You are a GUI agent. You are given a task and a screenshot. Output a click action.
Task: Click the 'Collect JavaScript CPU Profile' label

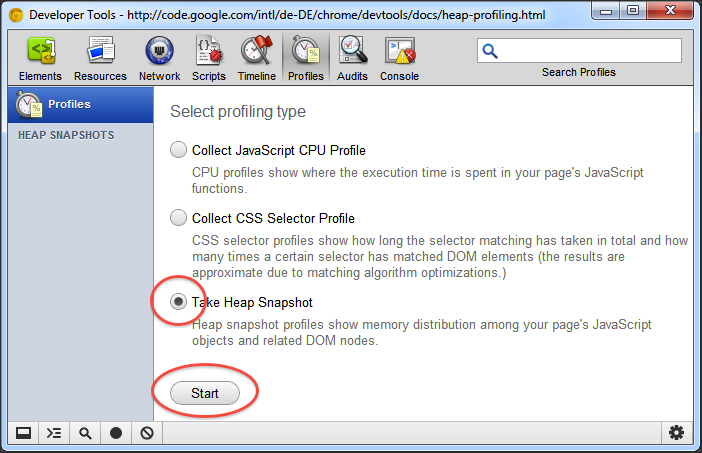pyautogui.click(x=278, y=150)
